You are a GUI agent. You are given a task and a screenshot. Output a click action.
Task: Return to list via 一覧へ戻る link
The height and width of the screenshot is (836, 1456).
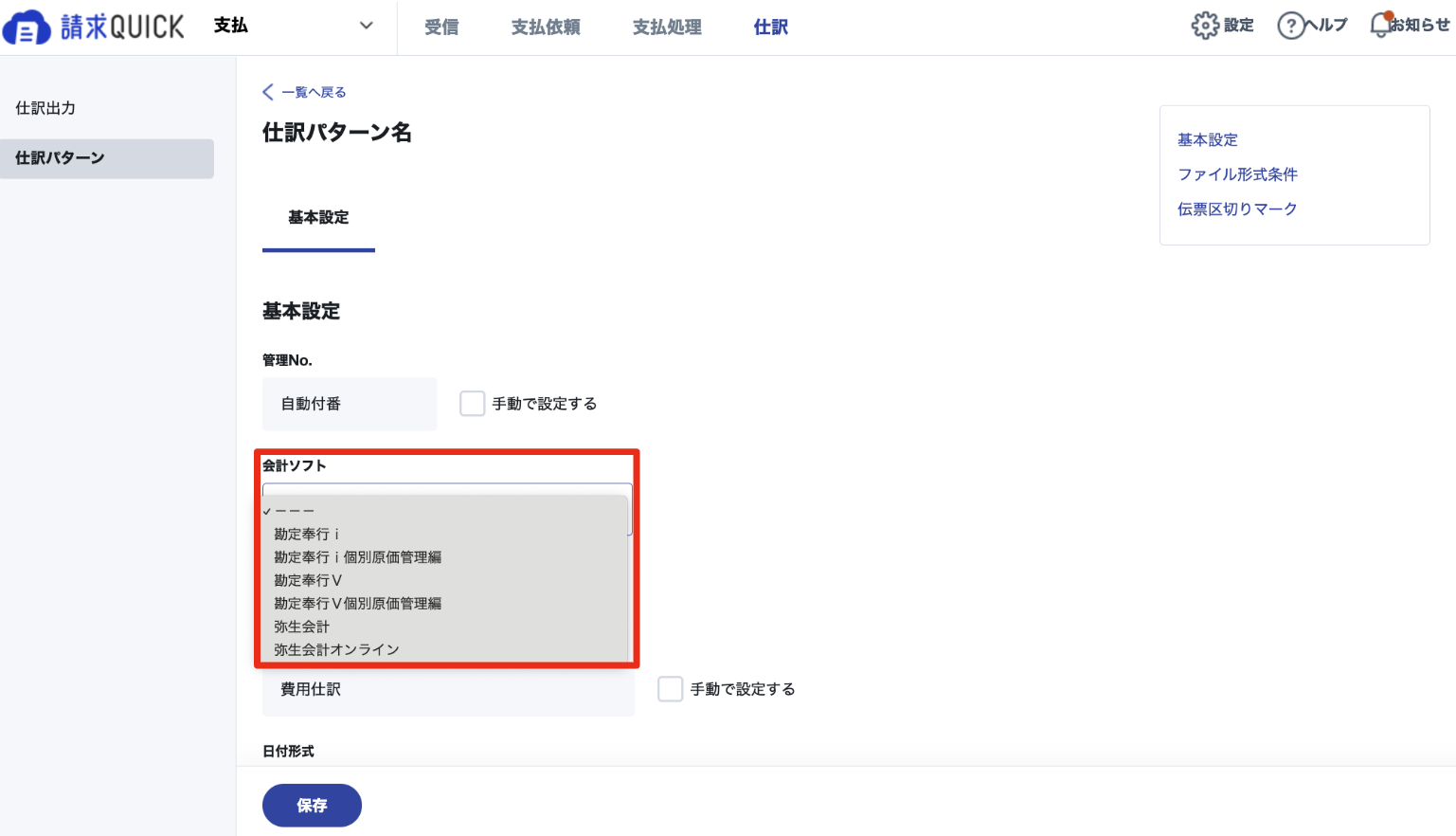coord(314,92)
